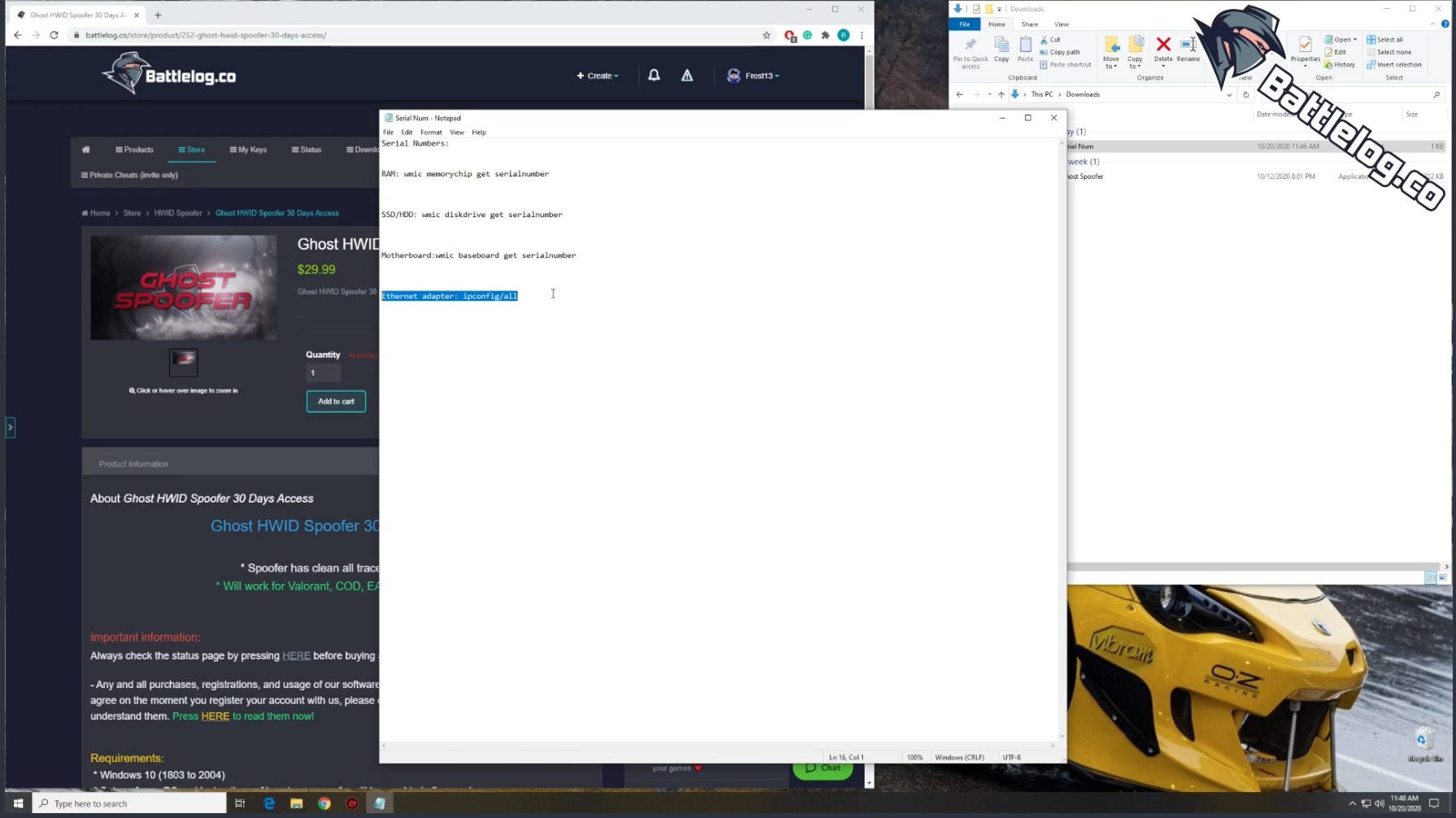The width and height of the screenshot is (1456, 818).
Task: Click Pin to Quick access icon
Action: (x=970, y=50)
